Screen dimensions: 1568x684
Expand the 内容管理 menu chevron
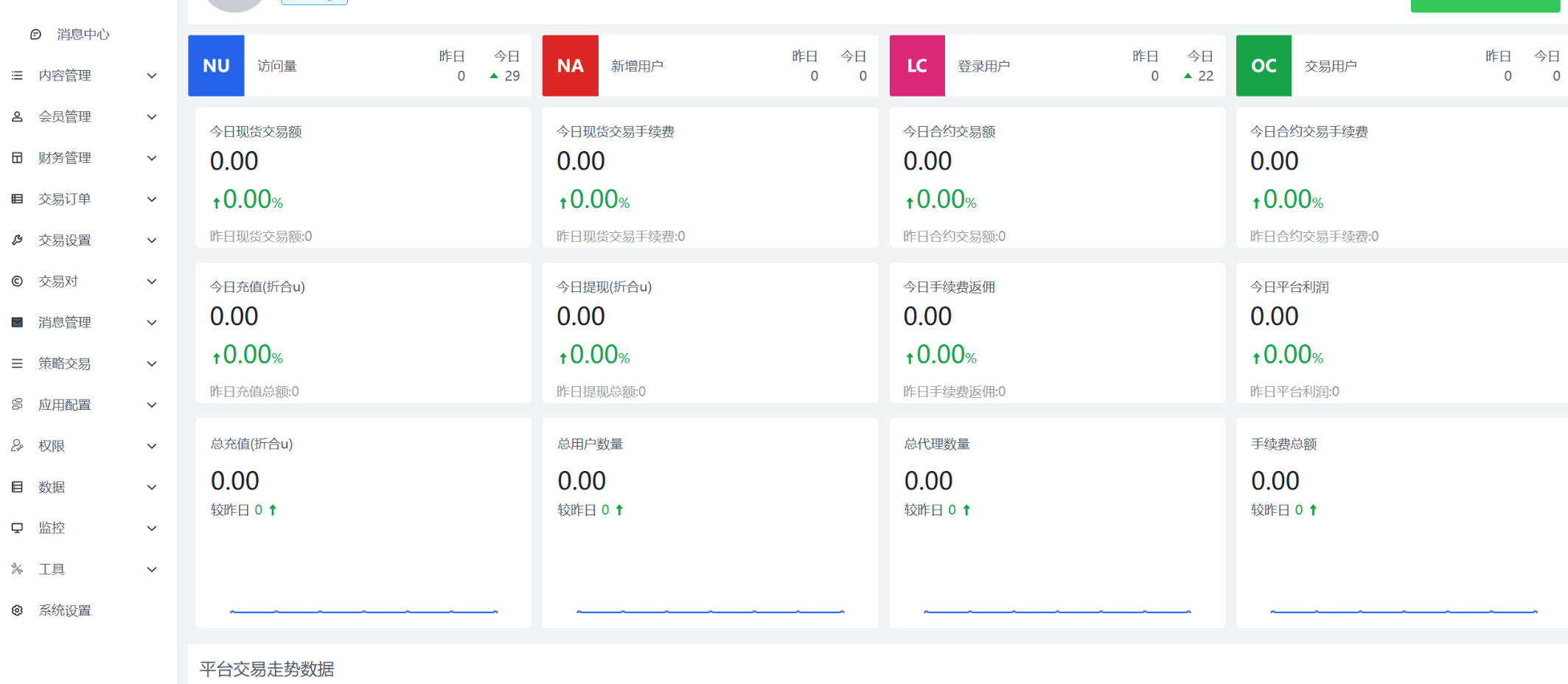152,76
